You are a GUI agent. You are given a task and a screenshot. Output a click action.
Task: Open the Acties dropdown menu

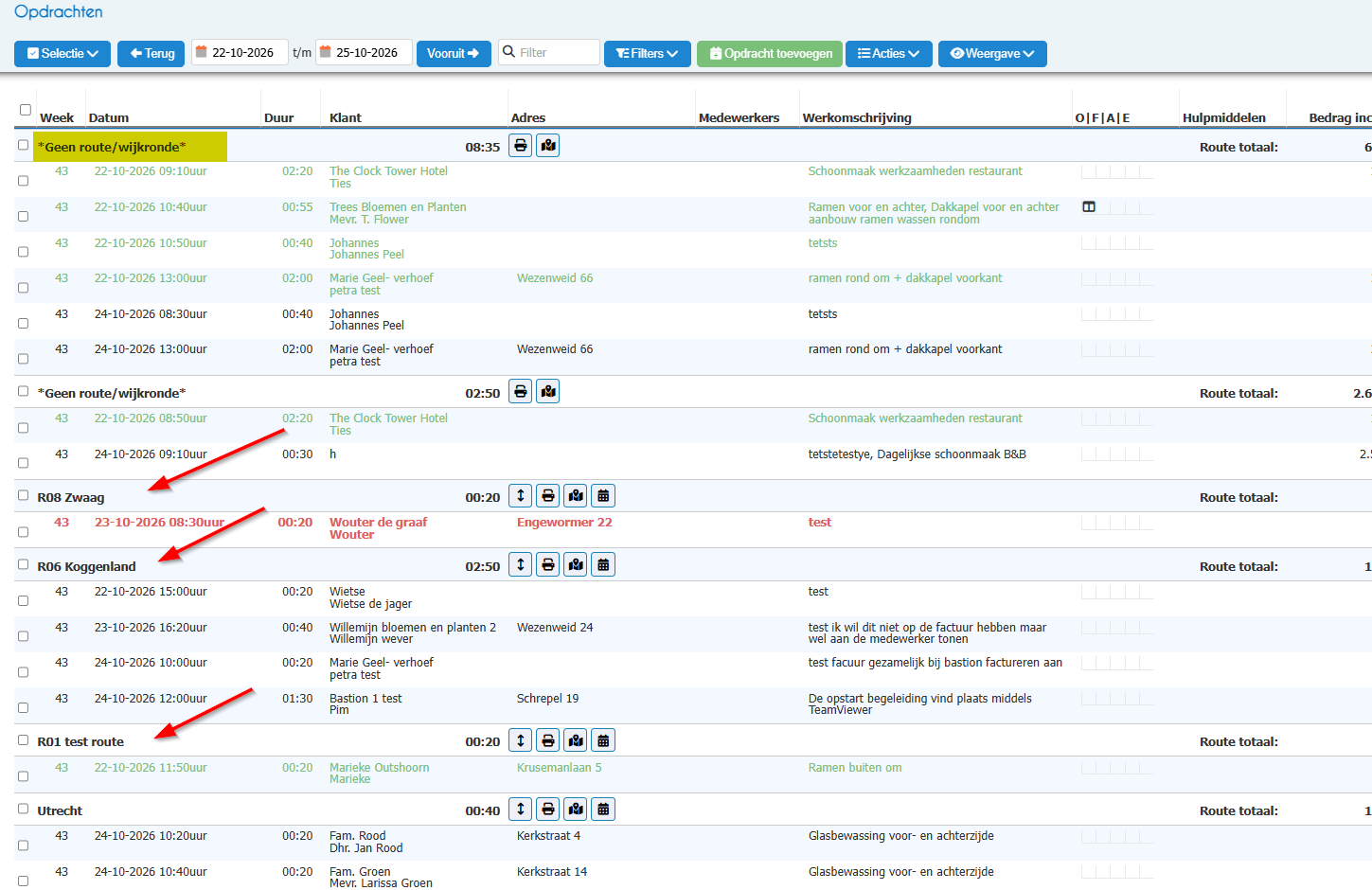(889, 54)
